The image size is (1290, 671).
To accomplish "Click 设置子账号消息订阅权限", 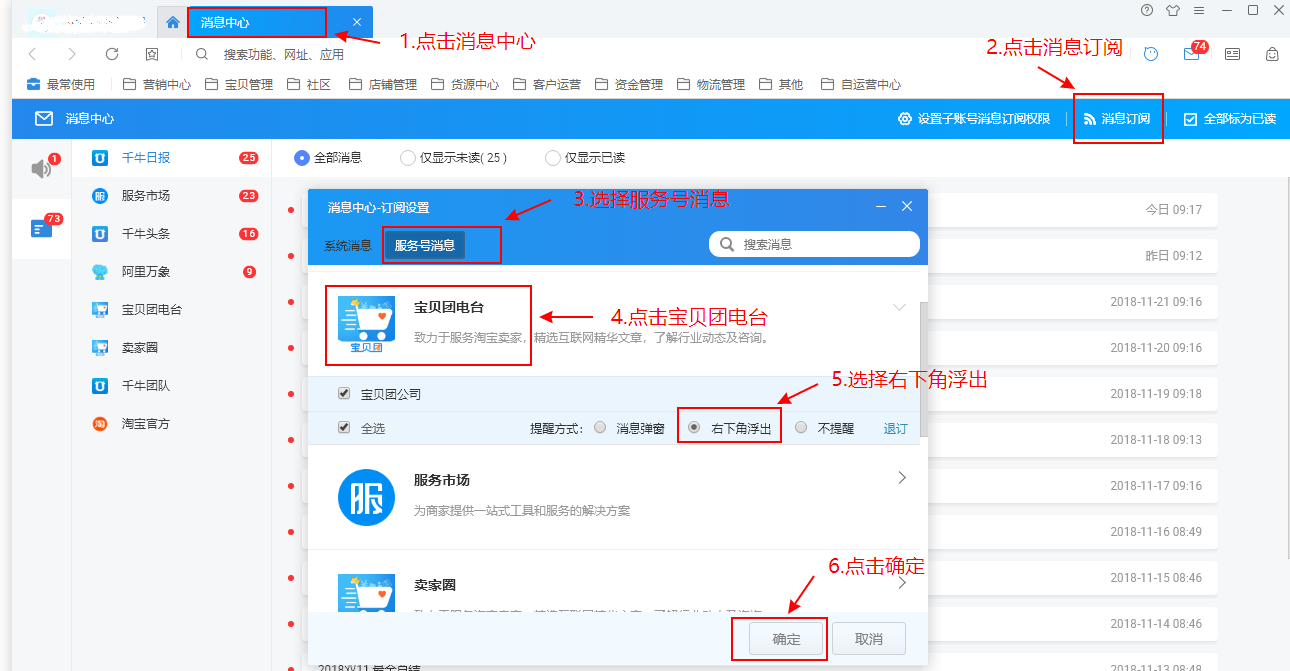I will pos(974,118).
